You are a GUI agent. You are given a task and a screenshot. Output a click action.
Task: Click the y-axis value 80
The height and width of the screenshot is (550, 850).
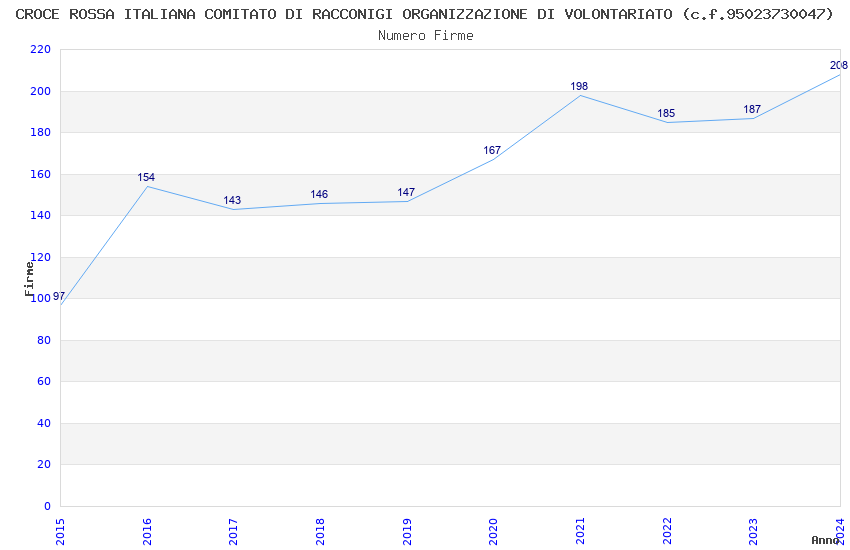(x=44, y=340)
